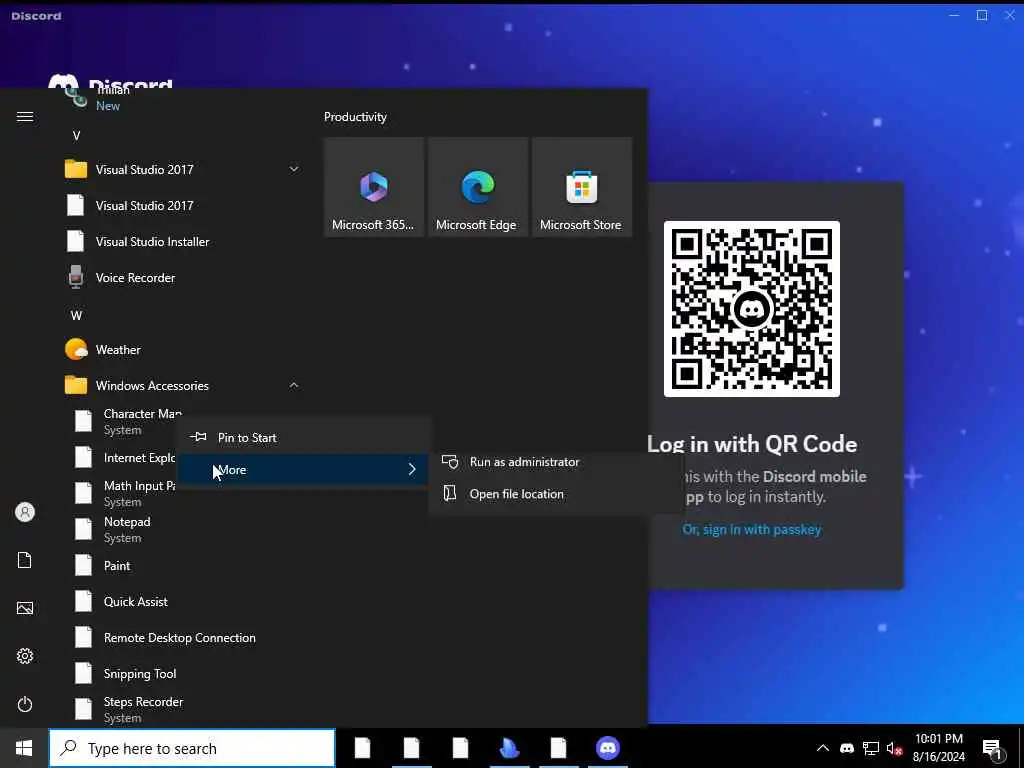Open Documents icon in Start sidebar
Image resolution: width=1024 pixels, height=768 pixels.
[25, 560]
